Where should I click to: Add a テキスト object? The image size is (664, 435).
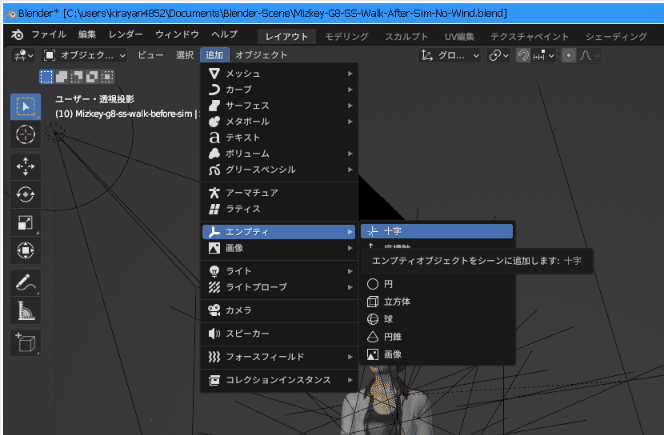click(279, 138)
